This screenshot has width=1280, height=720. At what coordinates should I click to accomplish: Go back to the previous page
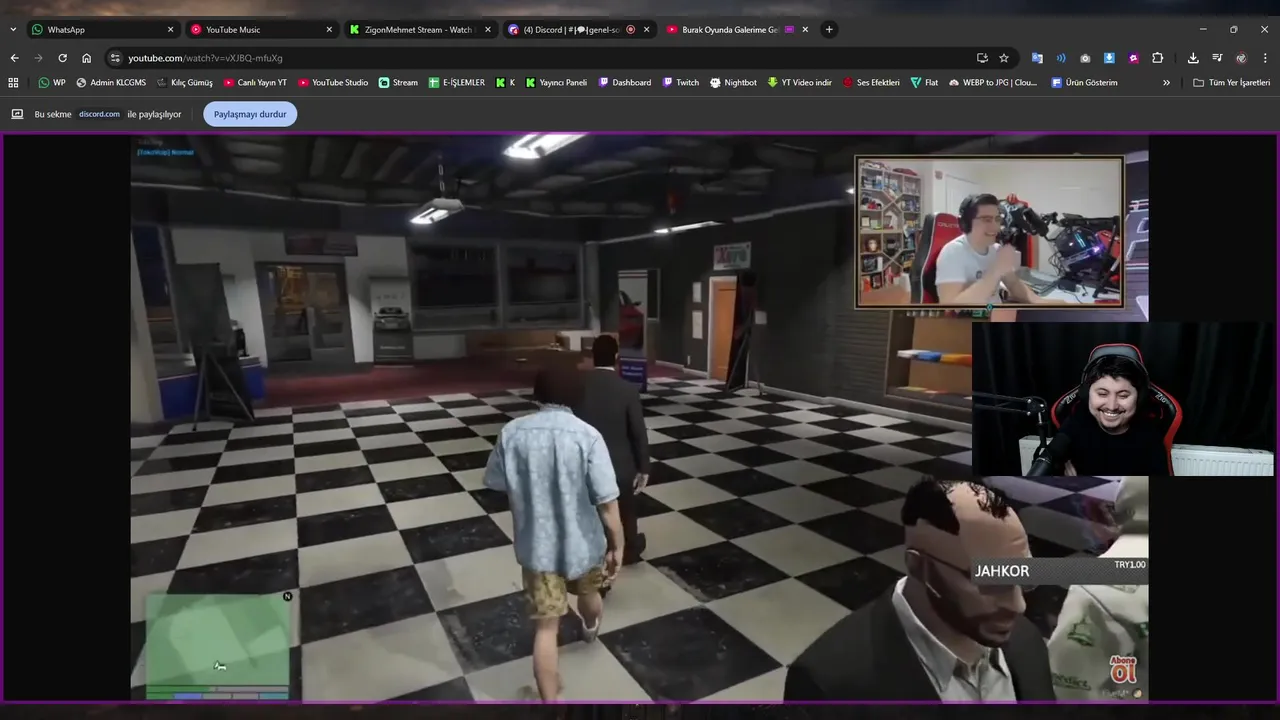14,58
